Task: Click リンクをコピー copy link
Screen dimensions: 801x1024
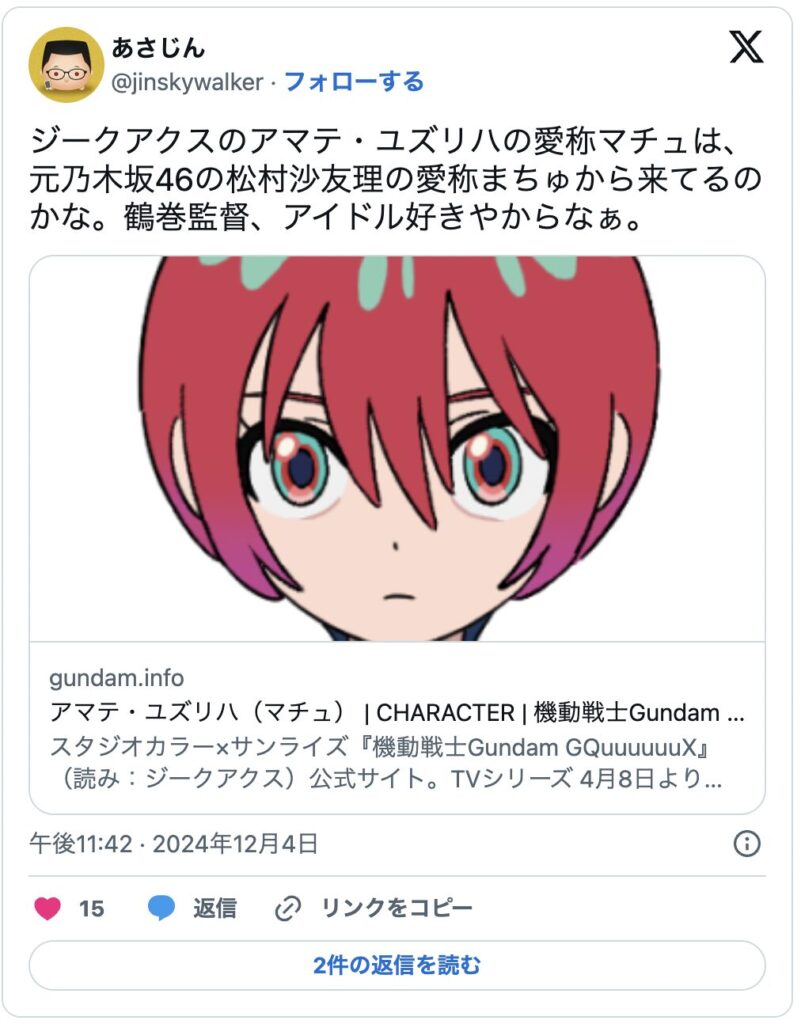Action: point(397,908)
